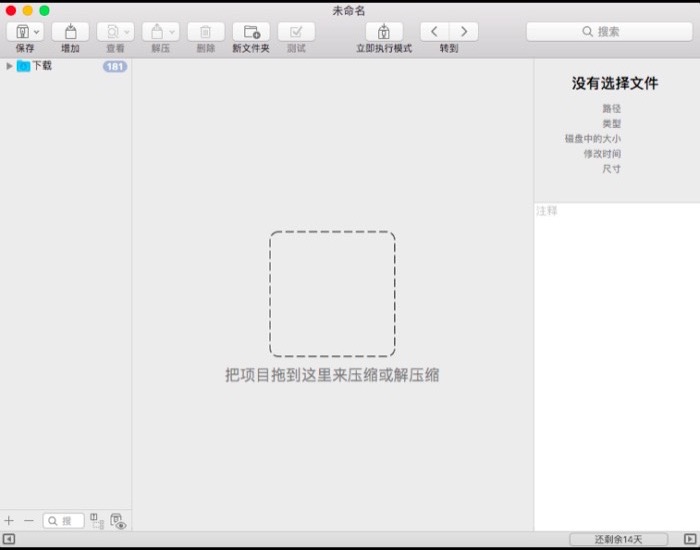700x550 pixels.
Task: Click the 增加 (Add) toolbar icon
Action: click(70, 32)
